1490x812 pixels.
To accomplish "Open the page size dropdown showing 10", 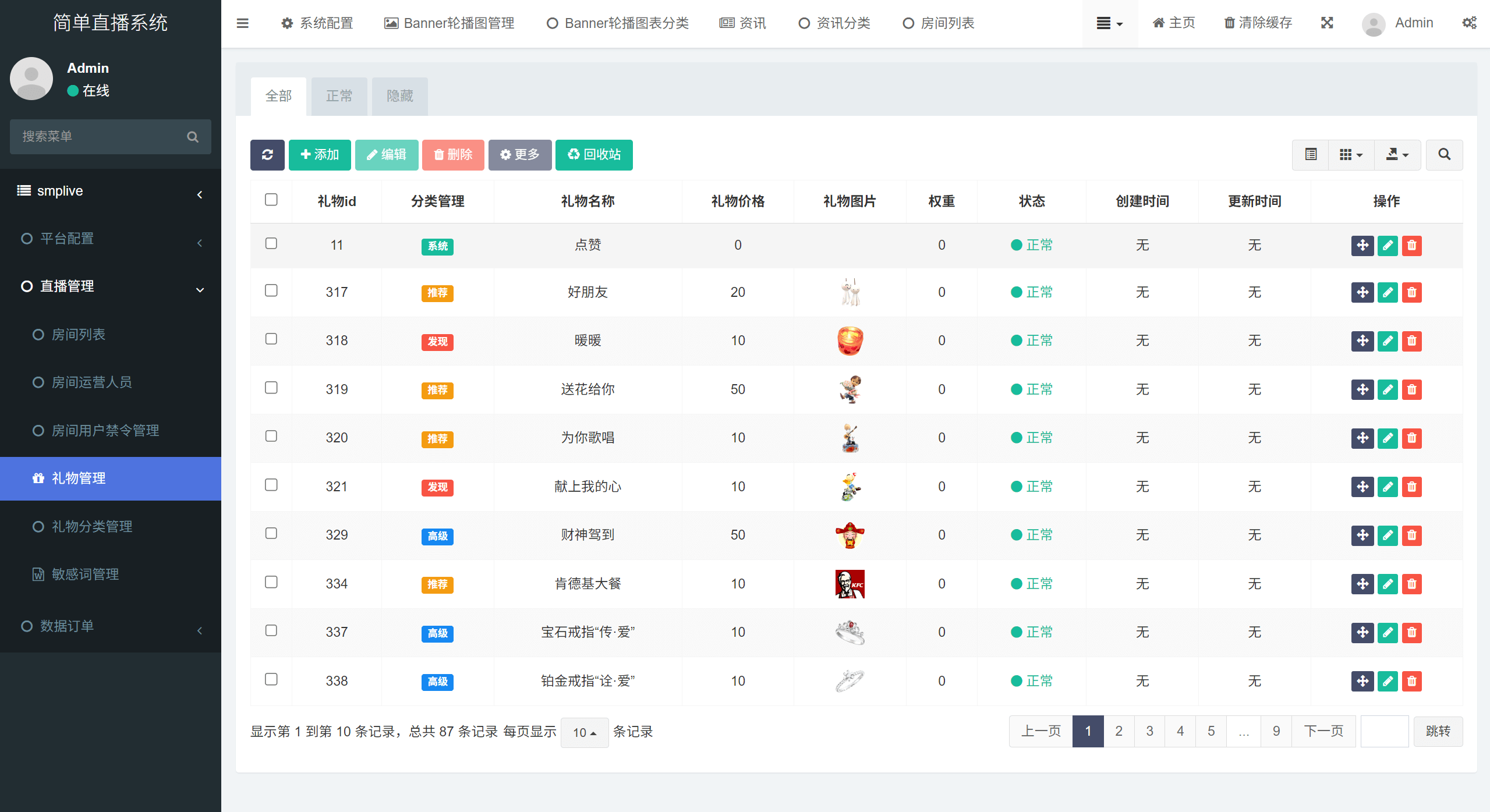I will tap(584, 732).
